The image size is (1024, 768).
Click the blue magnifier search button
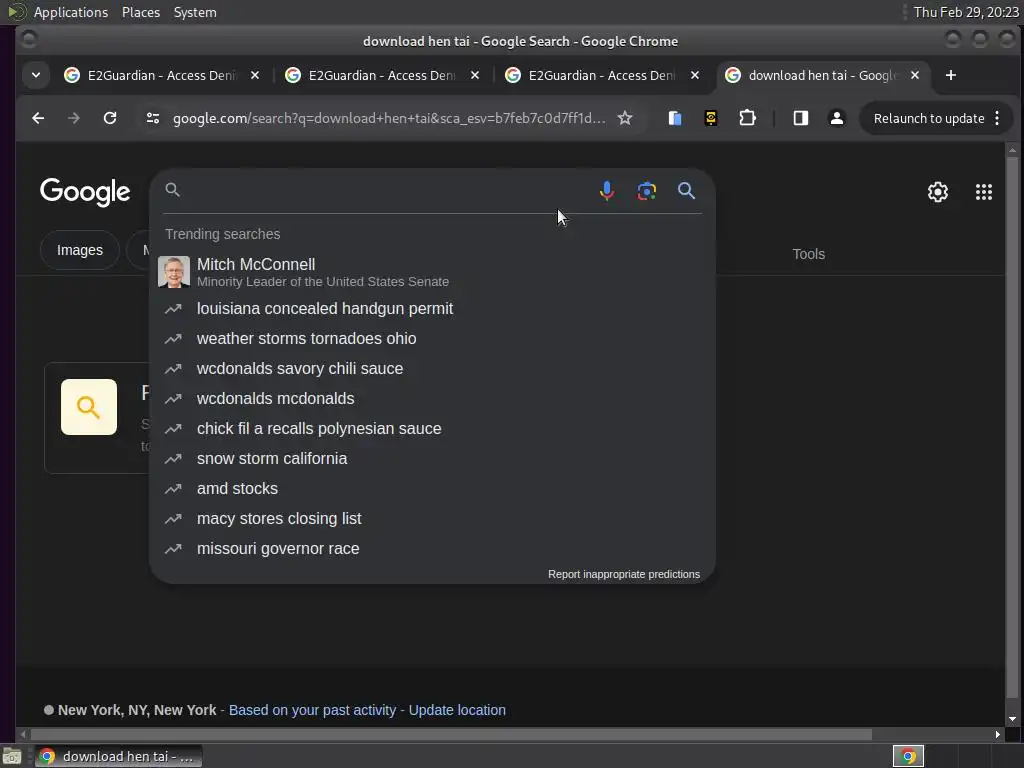(686, 191)
